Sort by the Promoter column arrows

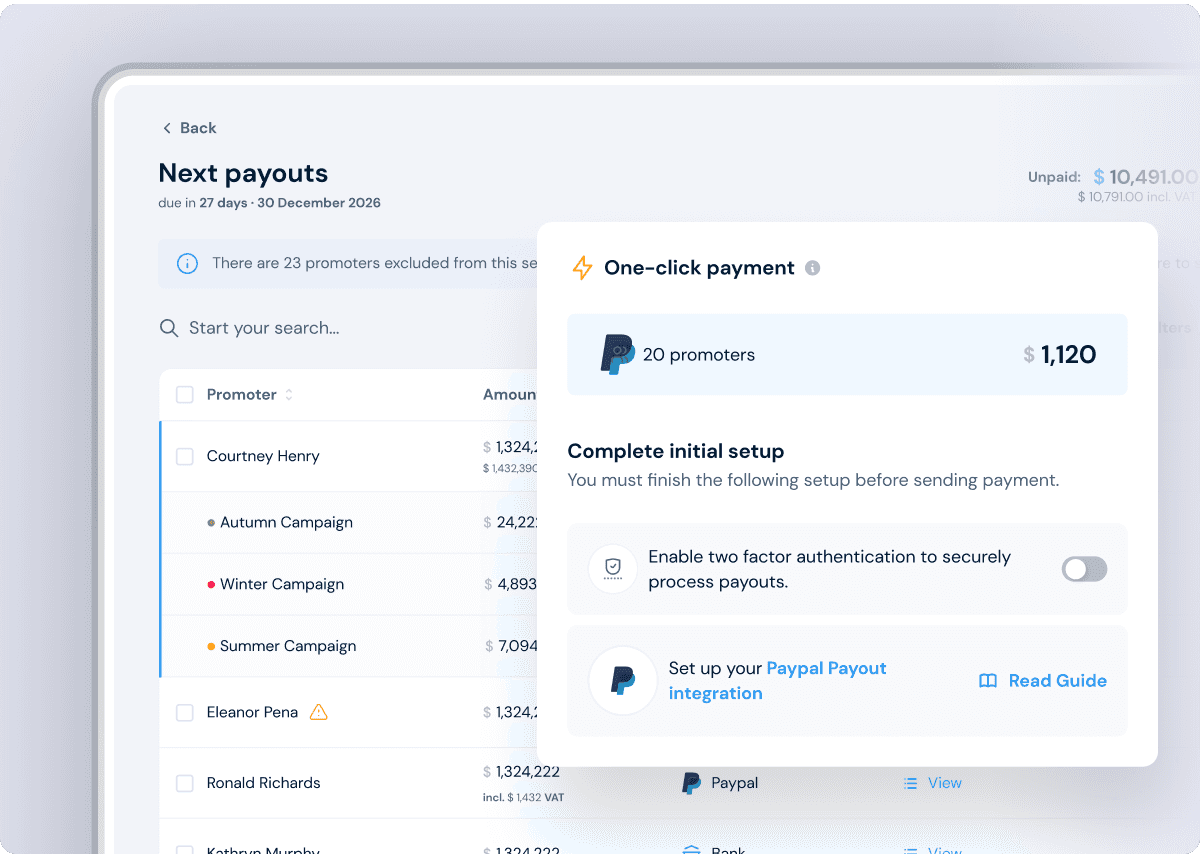[x=289, y=395]
